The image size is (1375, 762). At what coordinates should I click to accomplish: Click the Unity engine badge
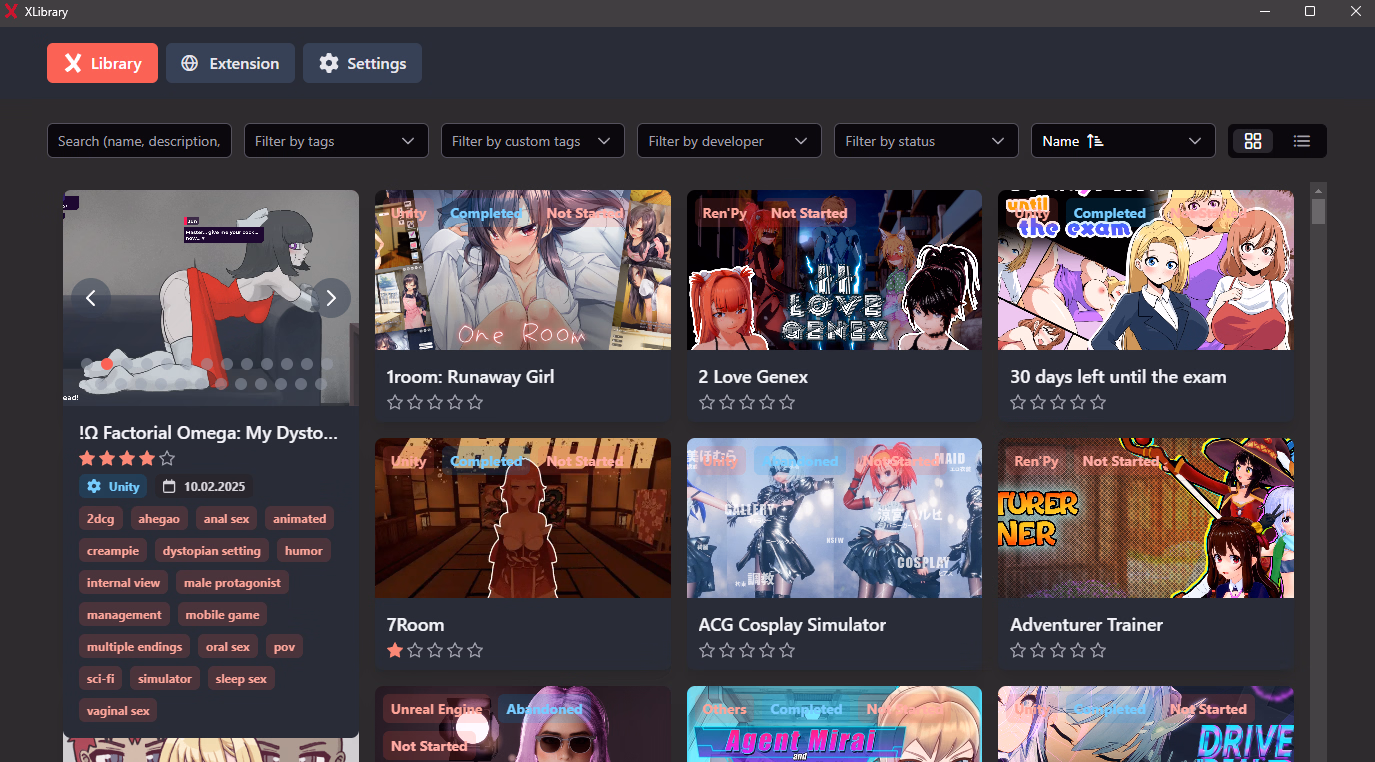113,487
